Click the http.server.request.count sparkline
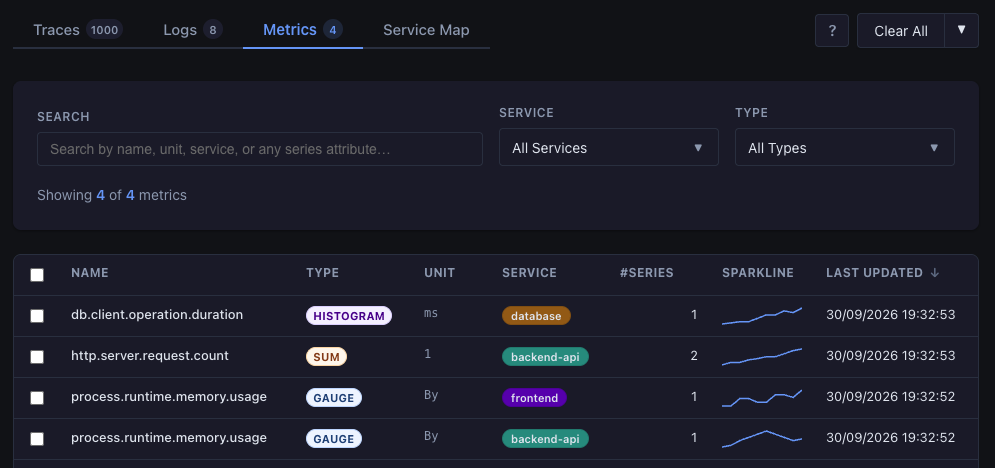Image resolution: width=995 pixels, height=468 pixels. 762,357
